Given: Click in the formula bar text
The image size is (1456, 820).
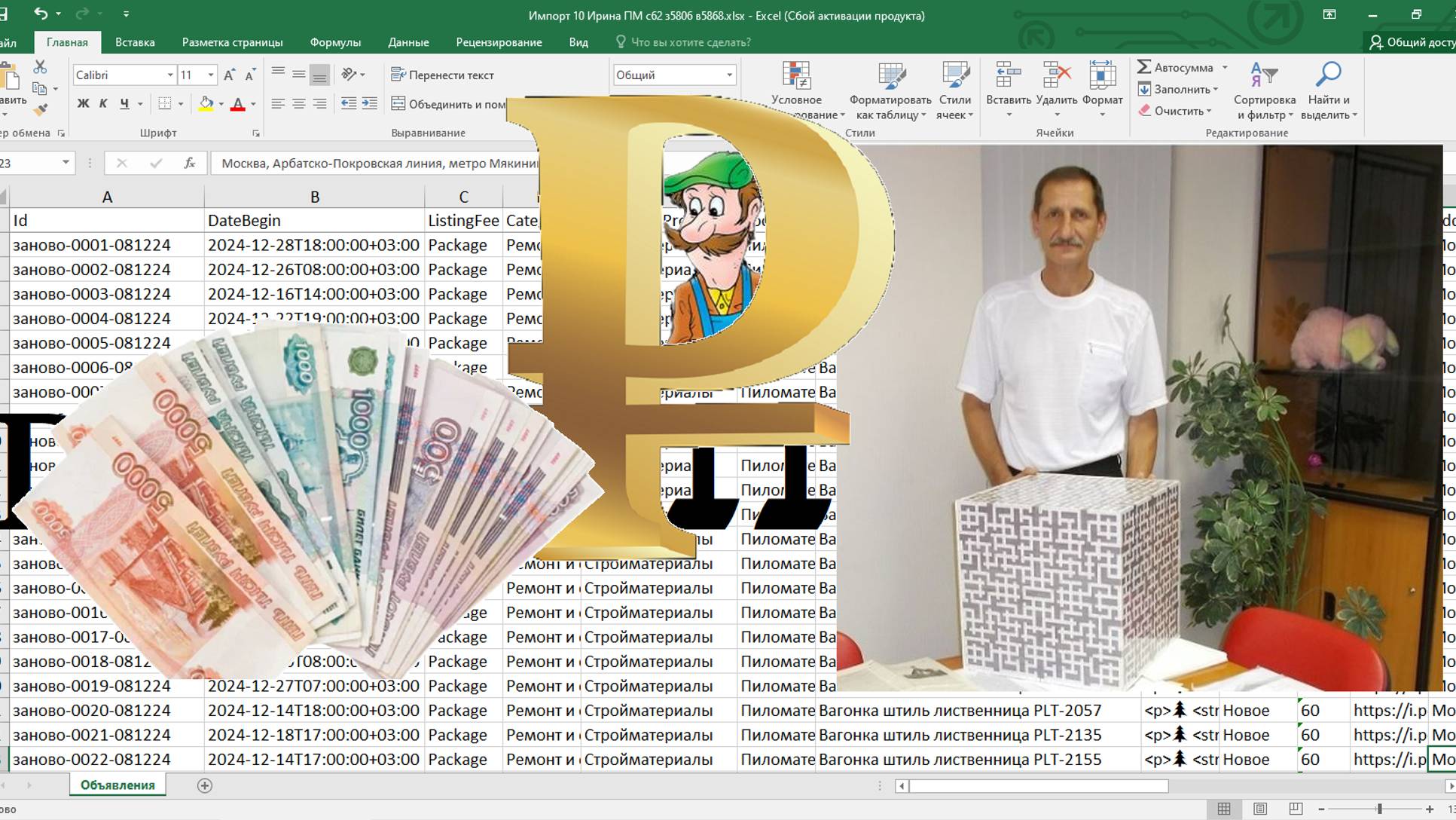Looking at the screenshot, I should 379,164.
